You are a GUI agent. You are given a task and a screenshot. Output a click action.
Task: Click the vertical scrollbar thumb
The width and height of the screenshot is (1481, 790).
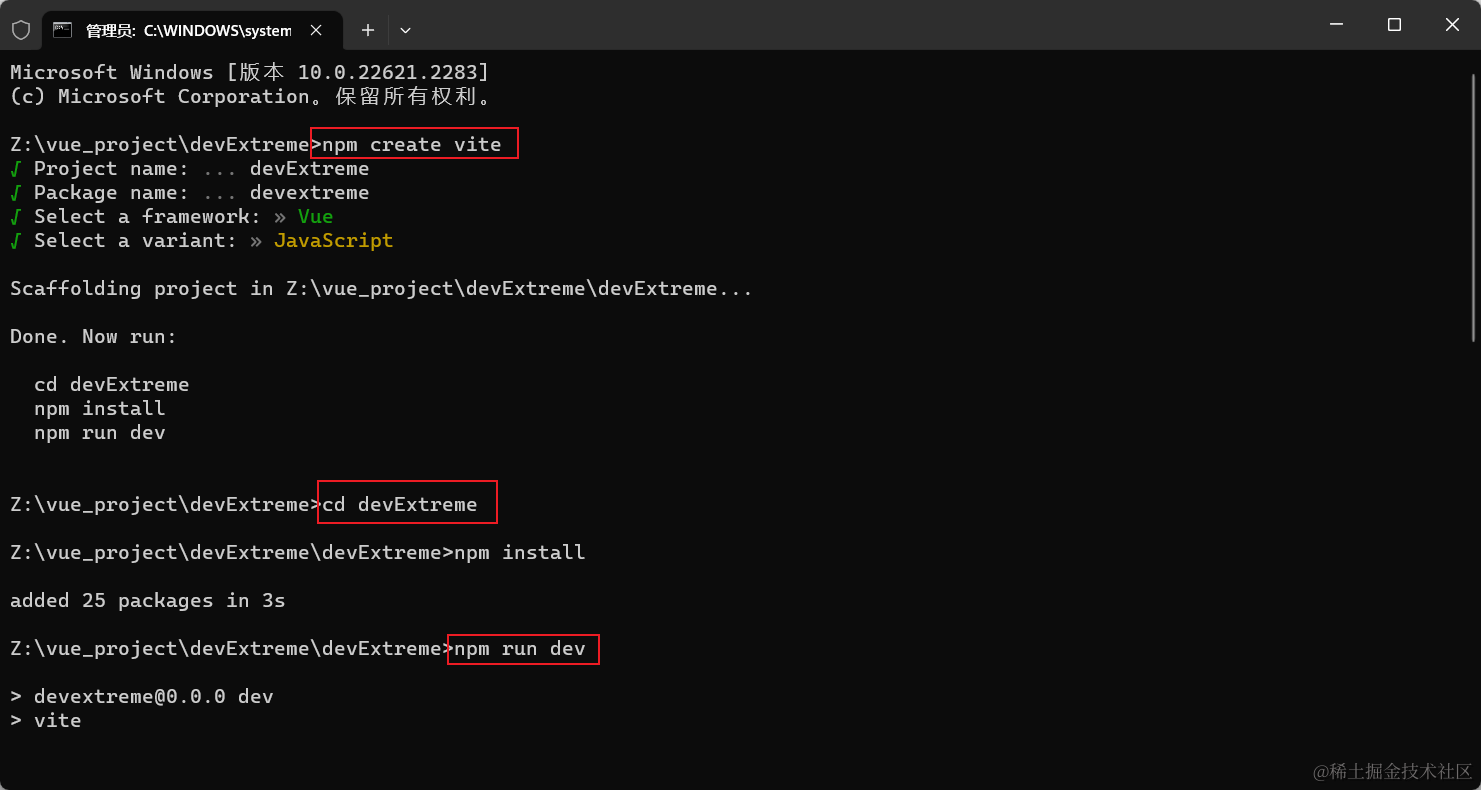pyautogui.click(x=1475, y=208)
